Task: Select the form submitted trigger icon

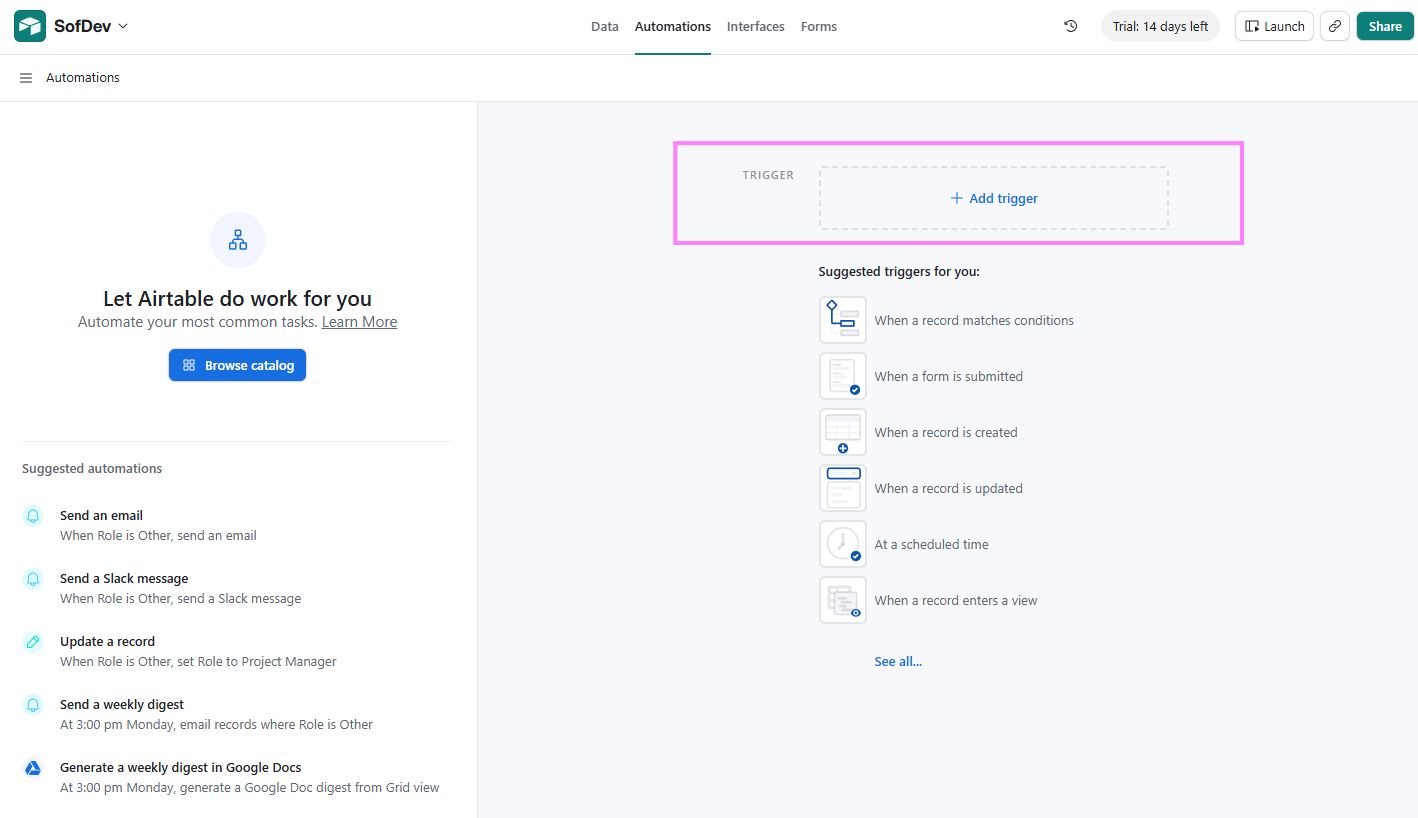Action: tap(843, 376)
